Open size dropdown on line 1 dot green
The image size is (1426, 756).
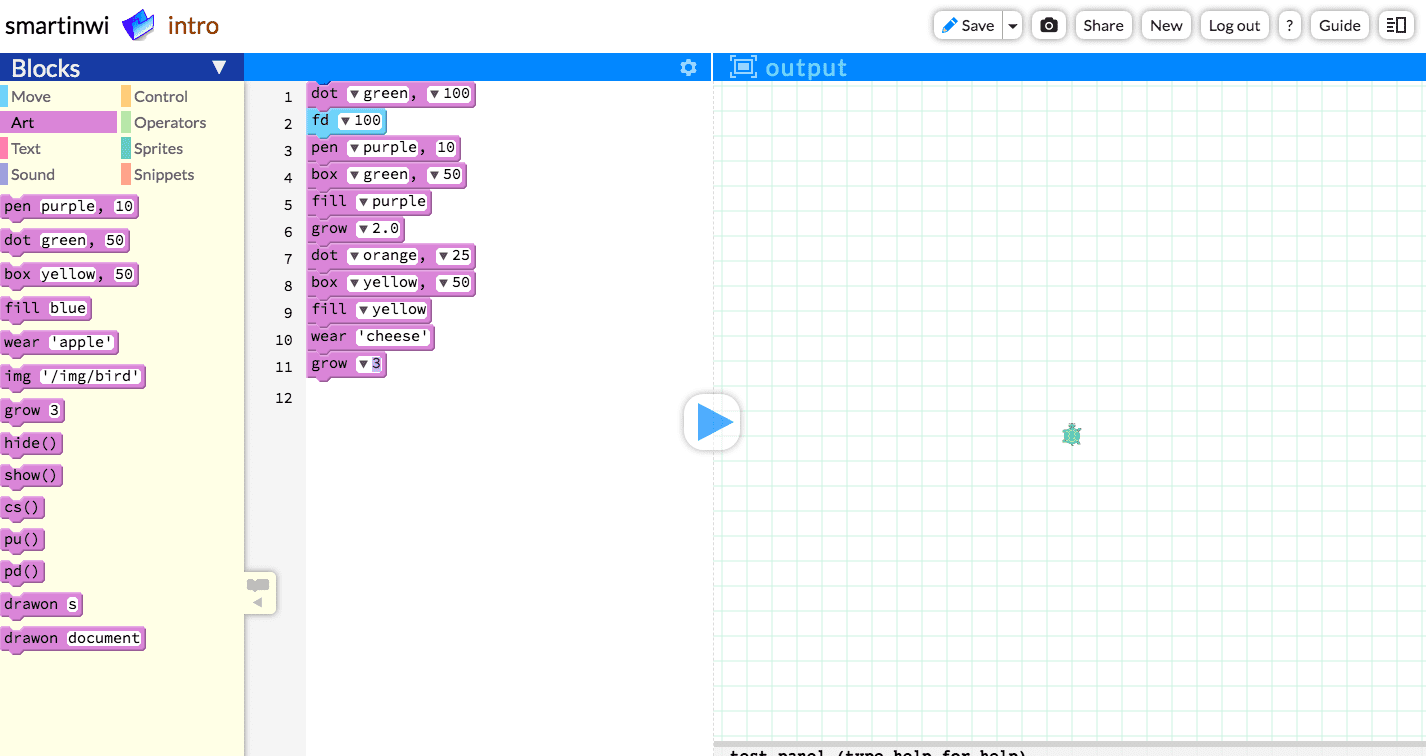pos(434,94)
